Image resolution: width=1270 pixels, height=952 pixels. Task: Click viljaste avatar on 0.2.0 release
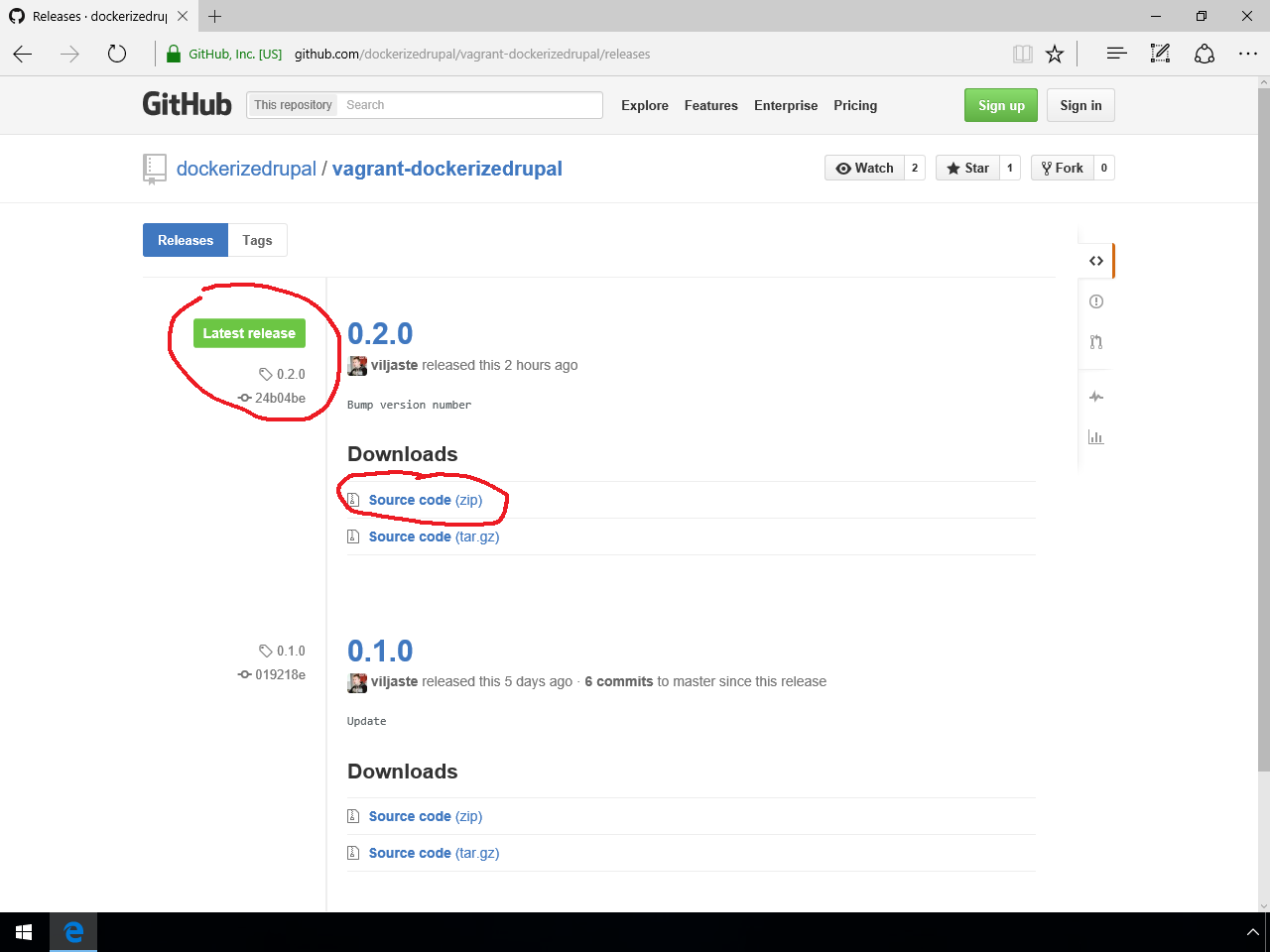(x=357, y=366)
